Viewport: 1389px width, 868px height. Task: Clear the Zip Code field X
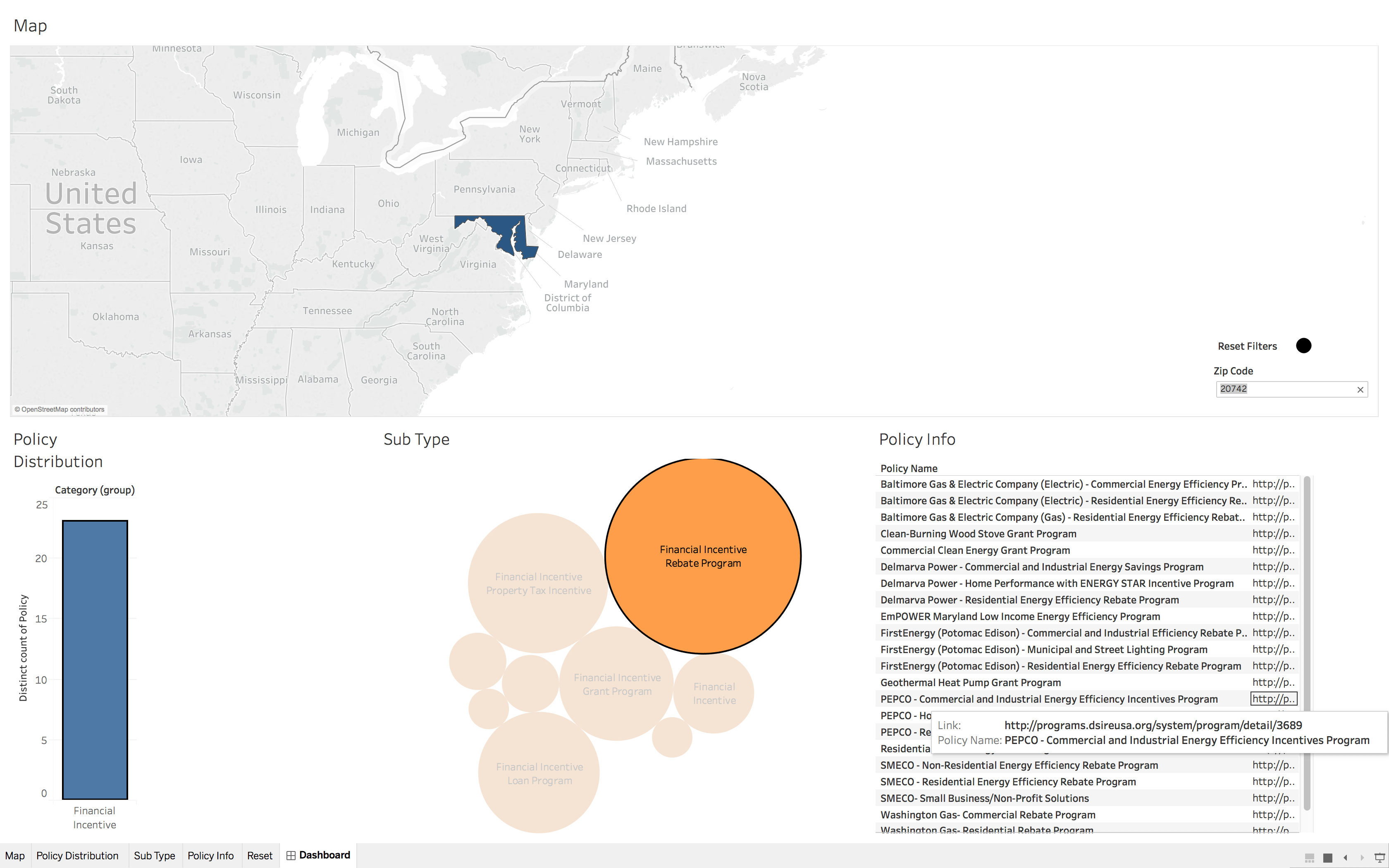[x=1360, y=390]
